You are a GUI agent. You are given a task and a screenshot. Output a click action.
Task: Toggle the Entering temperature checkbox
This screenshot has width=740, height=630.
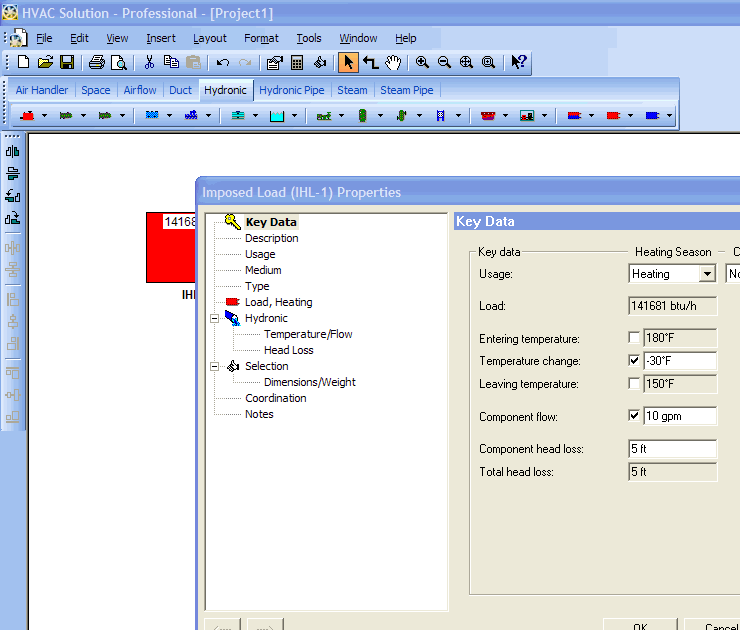[x=634, y=337]
